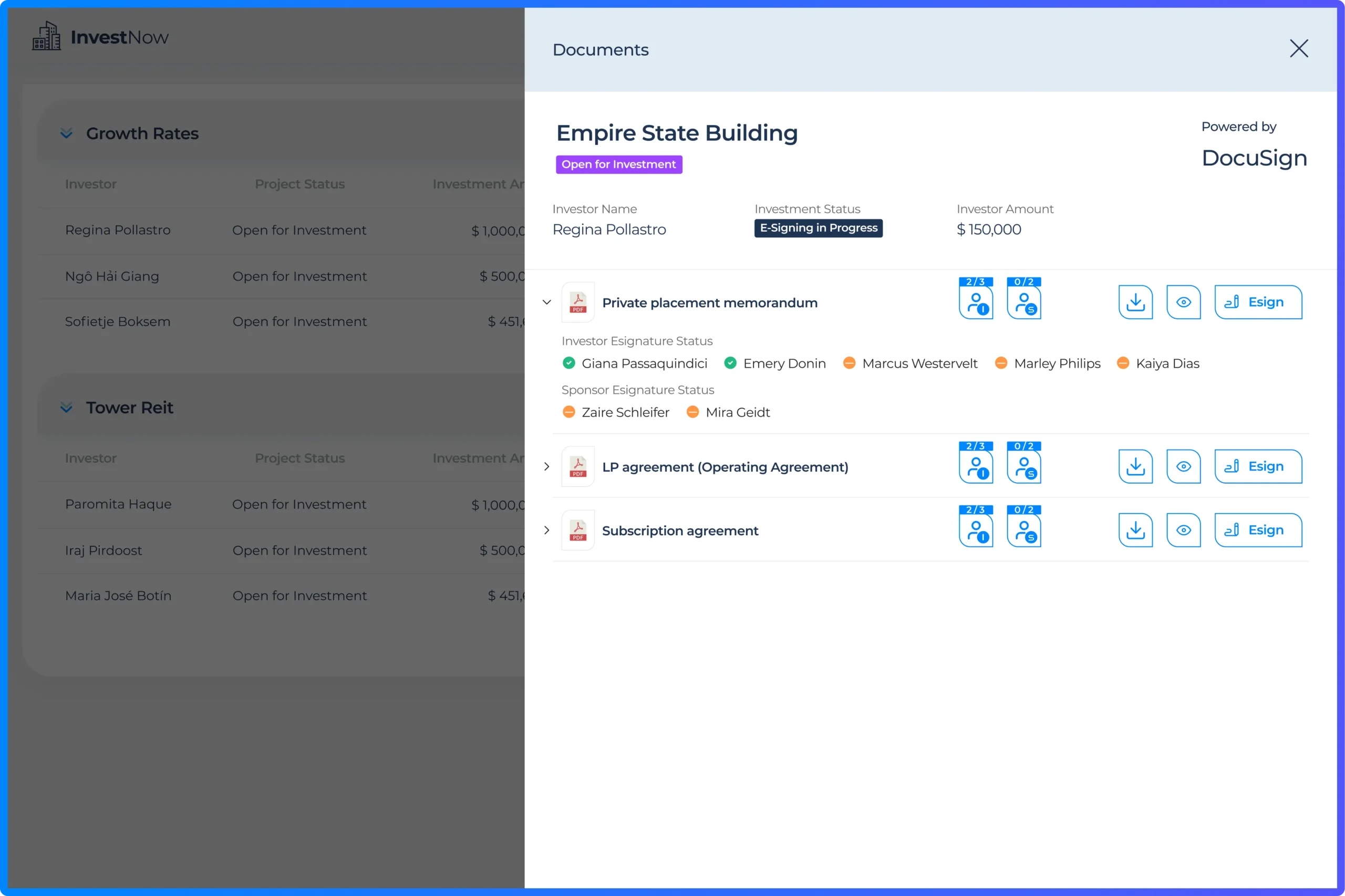Screen dimensions: 1345x896
Task: View investor signers 2/3 for Subscription agreement
Action: coord(976,526)
